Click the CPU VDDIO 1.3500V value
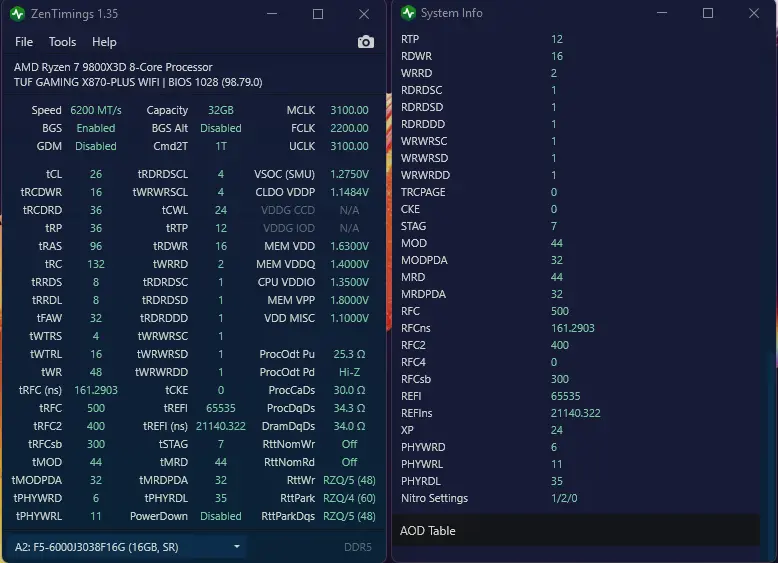Screen dimensions: 778x563 point(349,282)
